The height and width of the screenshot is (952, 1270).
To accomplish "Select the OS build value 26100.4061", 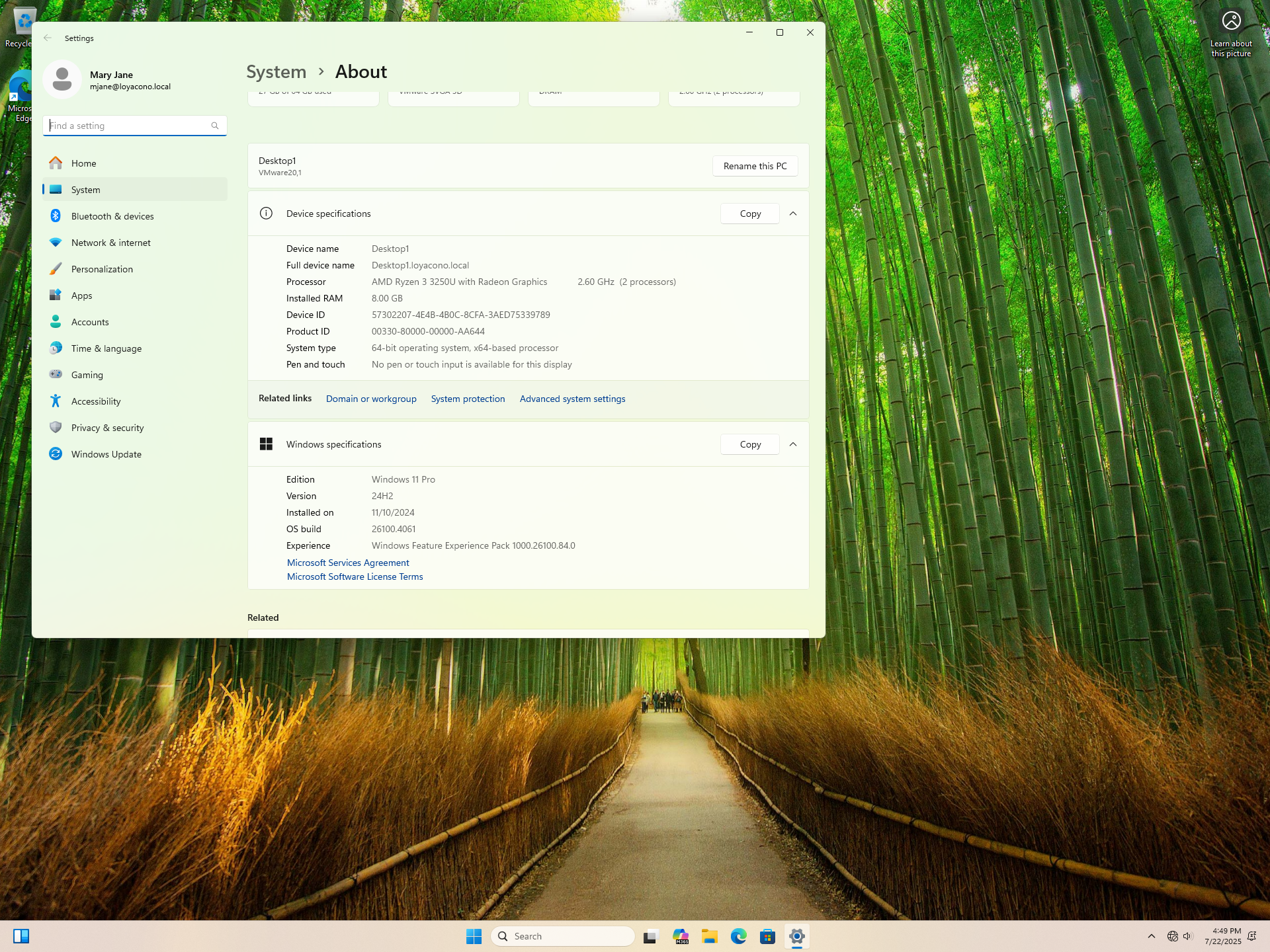I will pyautogui.click(x=394, y=529).
